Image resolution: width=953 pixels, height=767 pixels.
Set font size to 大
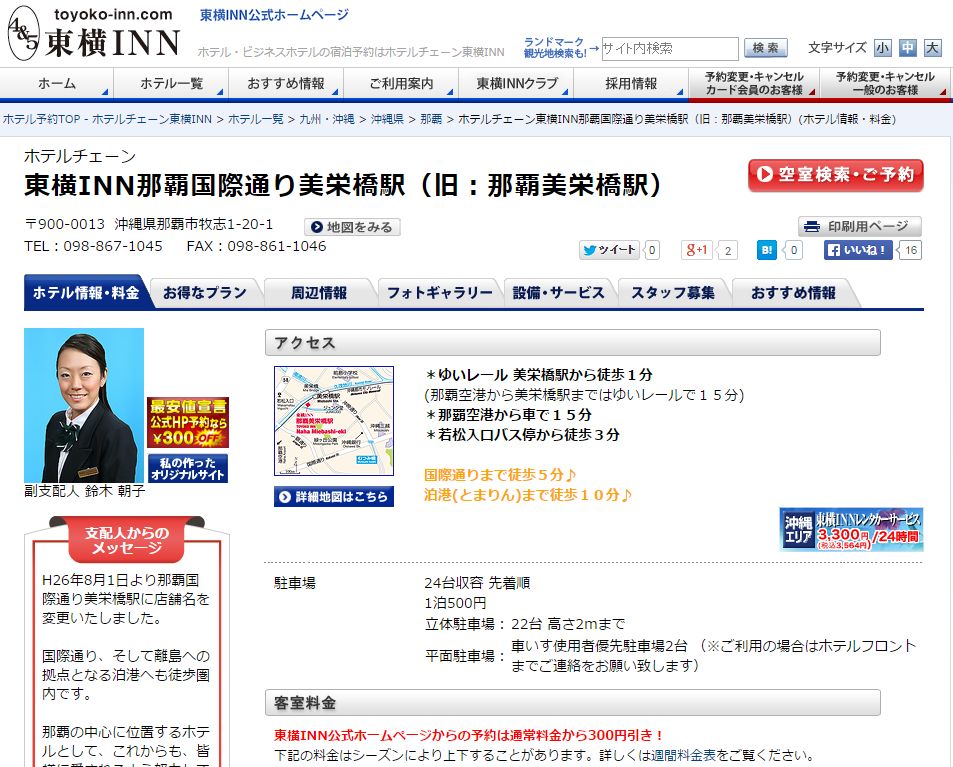click(932, 48)
